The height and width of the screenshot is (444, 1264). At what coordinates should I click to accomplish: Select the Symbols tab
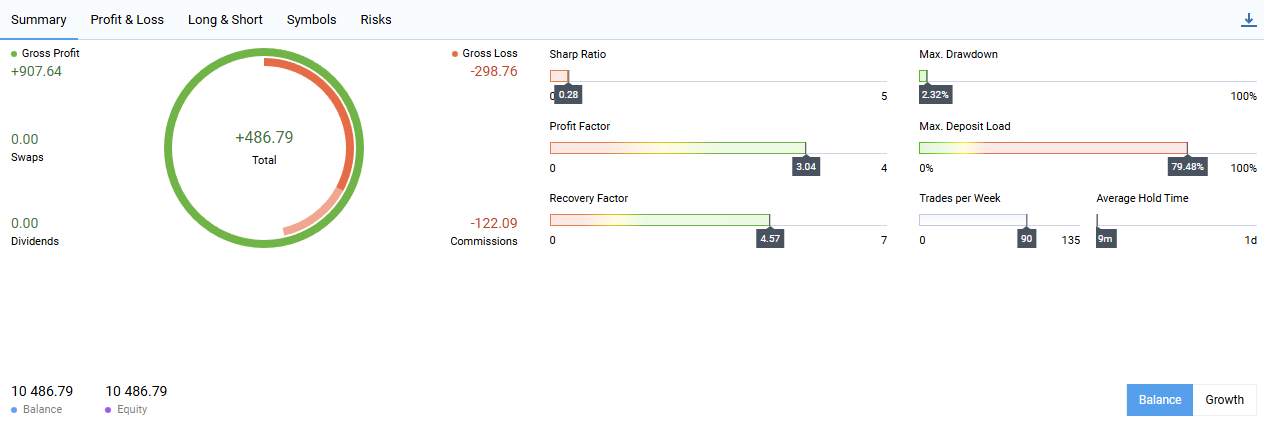click(311, 20)
